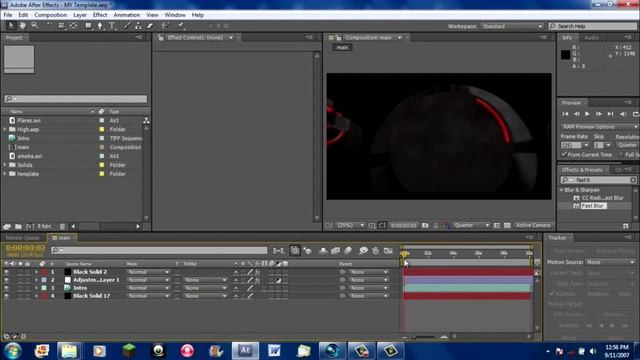Open the File menu

[8, 15]
